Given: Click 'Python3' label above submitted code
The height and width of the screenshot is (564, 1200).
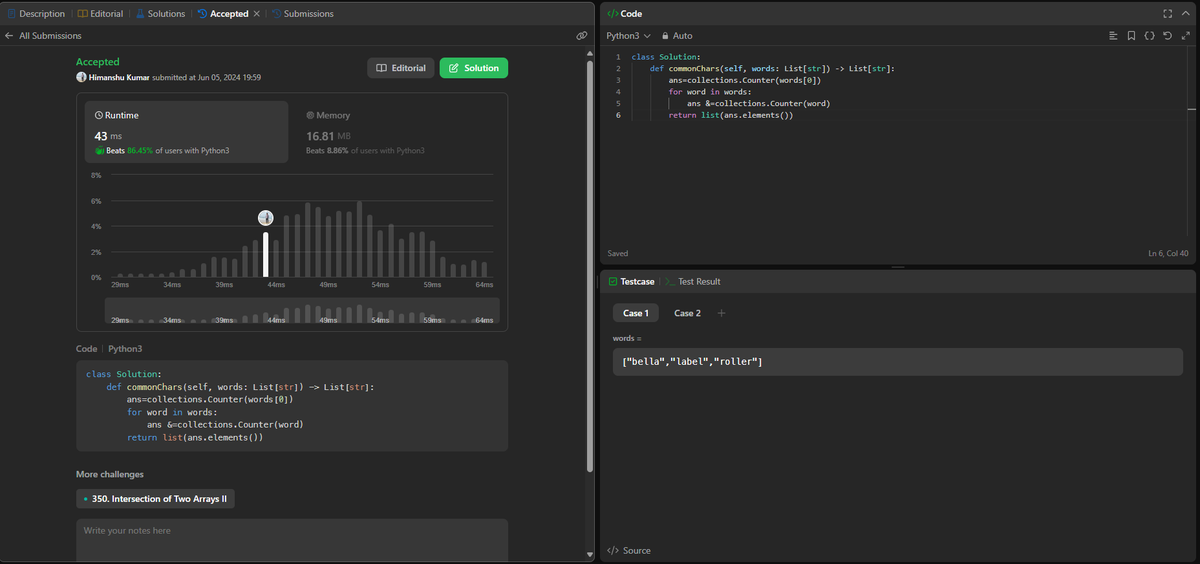Looking at the screenshot, I should pos(125,349).
